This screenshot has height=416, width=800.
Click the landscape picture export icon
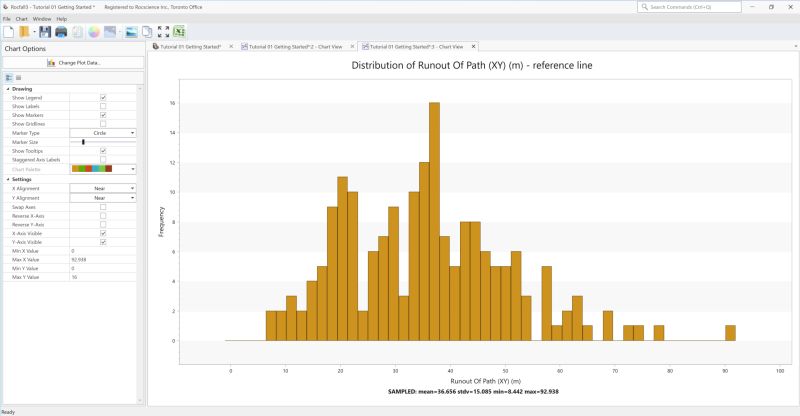(x=131, y=32)
